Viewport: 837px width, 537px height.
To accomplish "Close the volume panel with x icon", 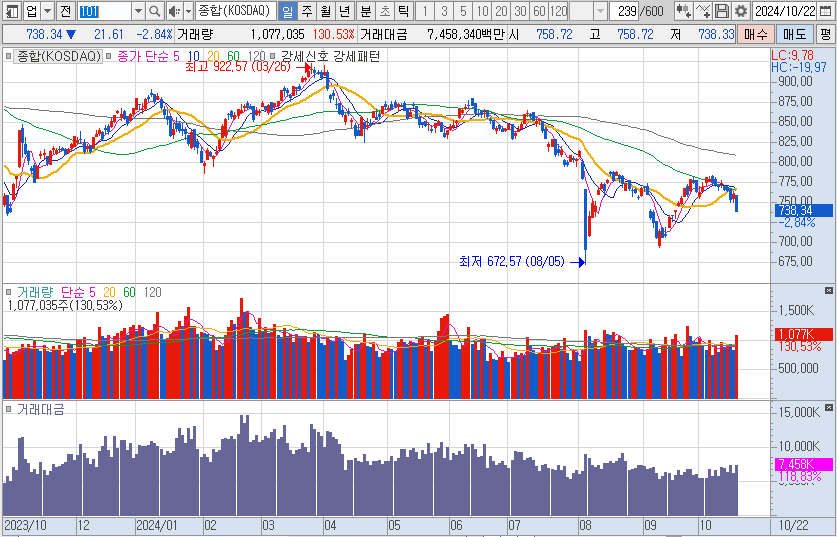I will tap(828, 290).
